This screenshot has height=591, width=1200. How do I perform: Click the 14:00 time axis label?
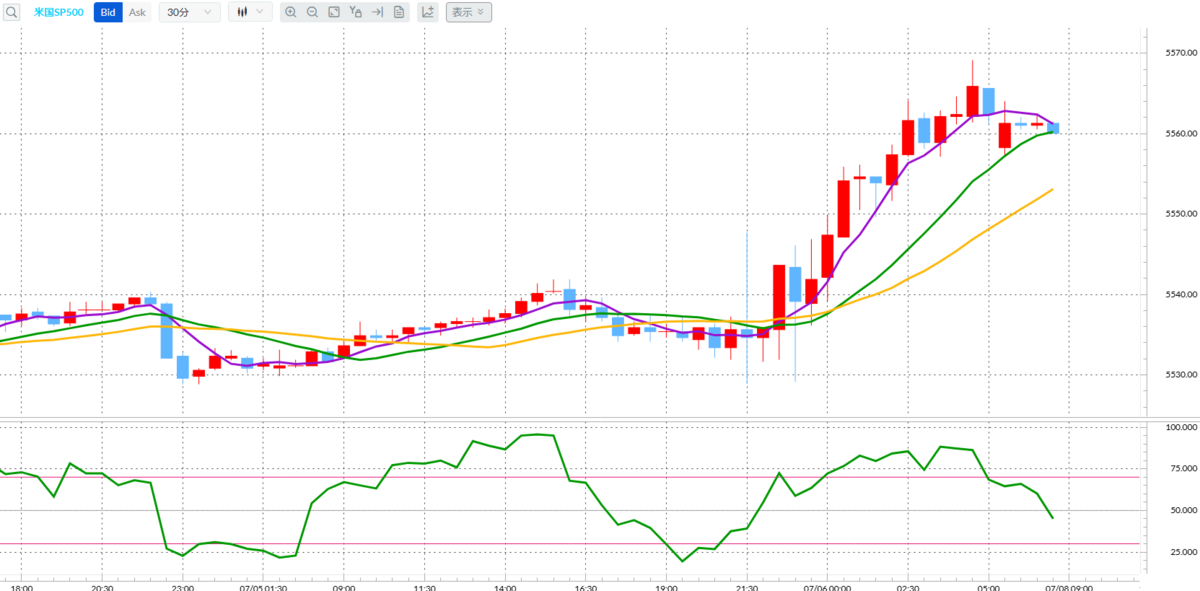coord(505,586)
